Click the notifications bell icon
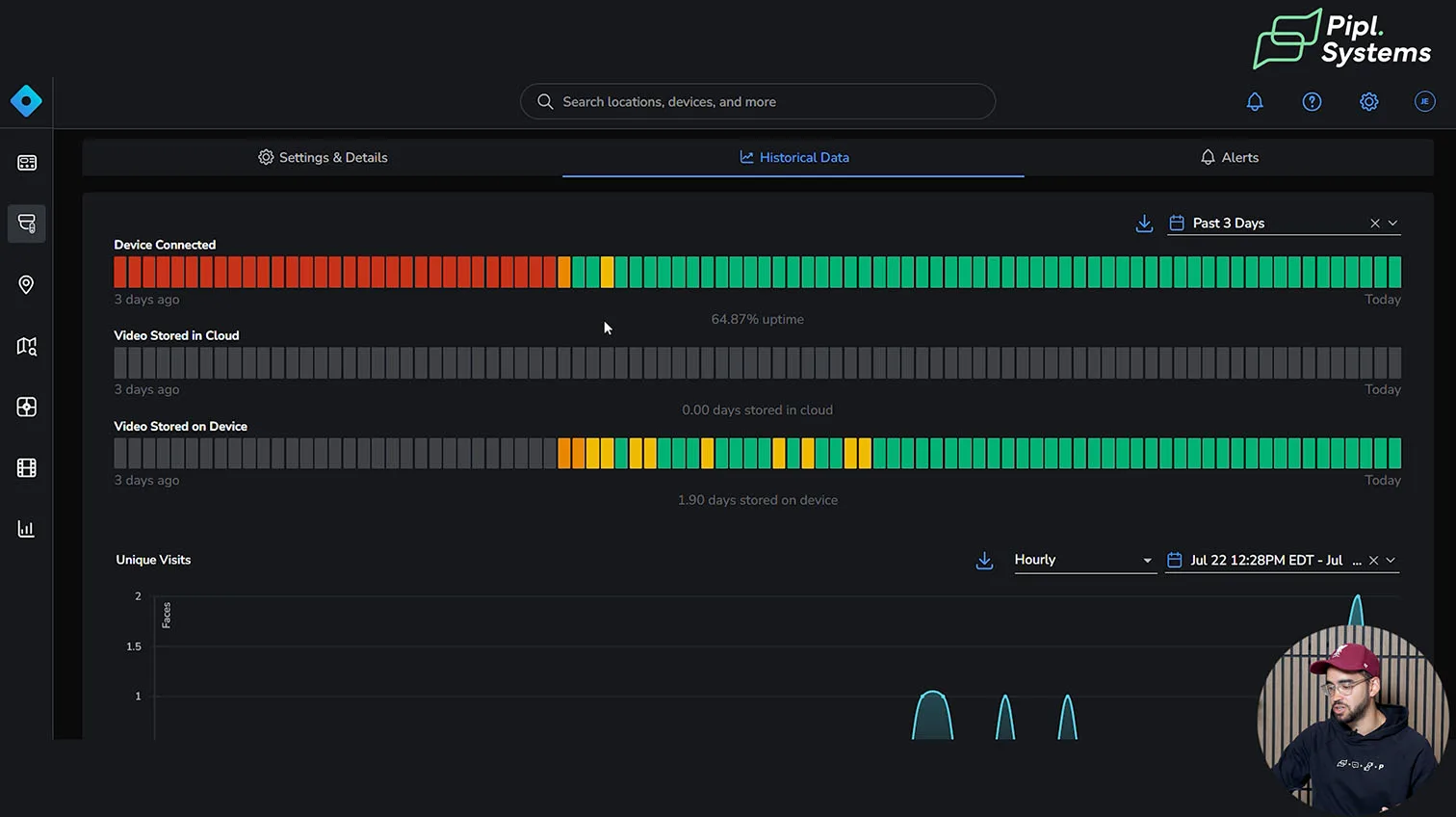Screen dimensions: 1456x817 (x=1255, y=101)
